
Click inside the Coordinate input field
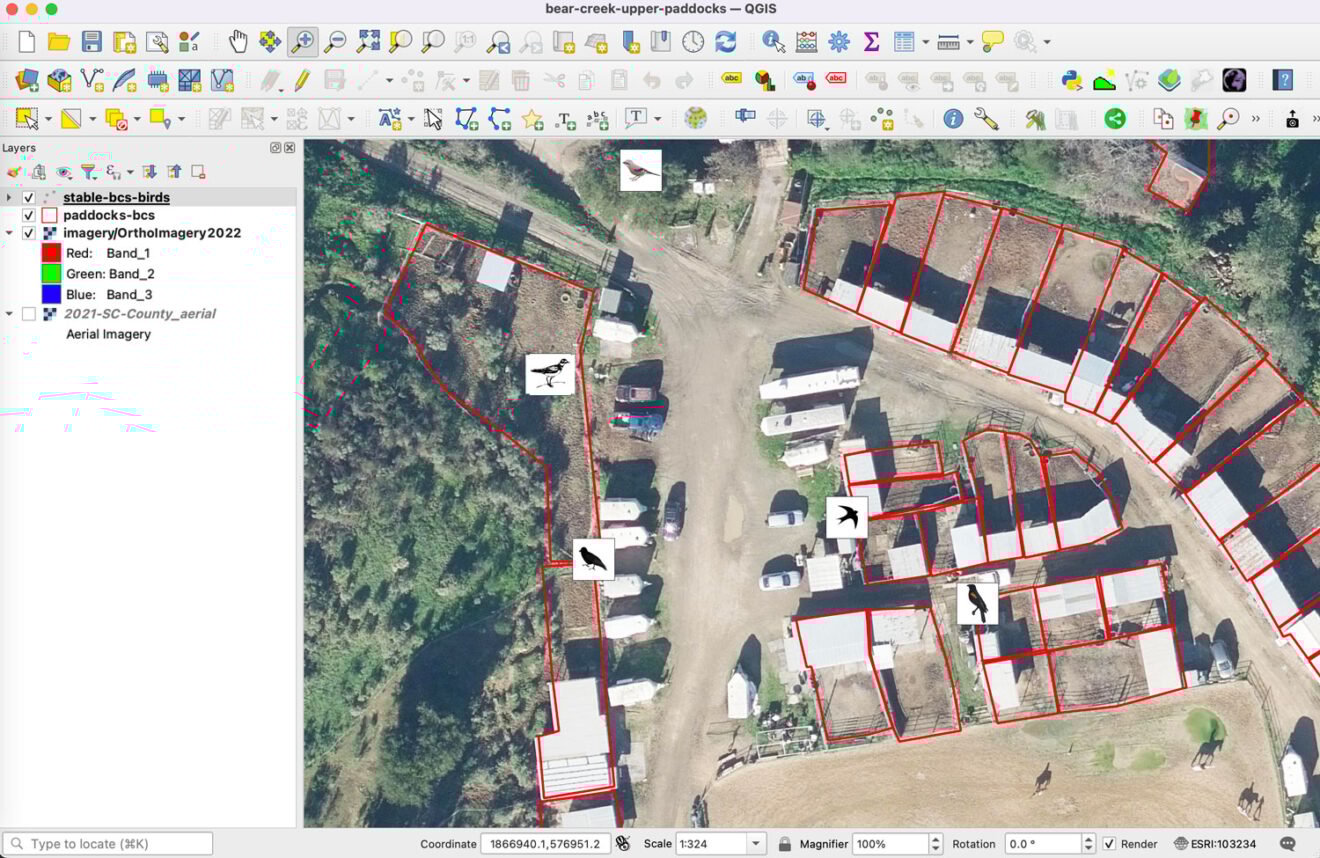click(545, 843)
